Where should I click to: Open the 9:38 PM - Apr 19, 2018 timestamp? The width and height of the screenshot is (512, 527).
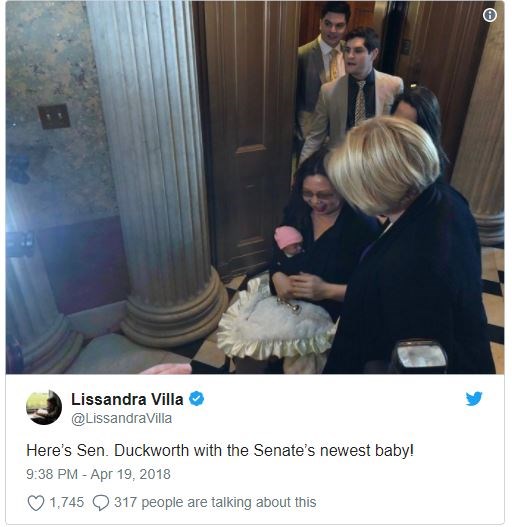(99, 474)
